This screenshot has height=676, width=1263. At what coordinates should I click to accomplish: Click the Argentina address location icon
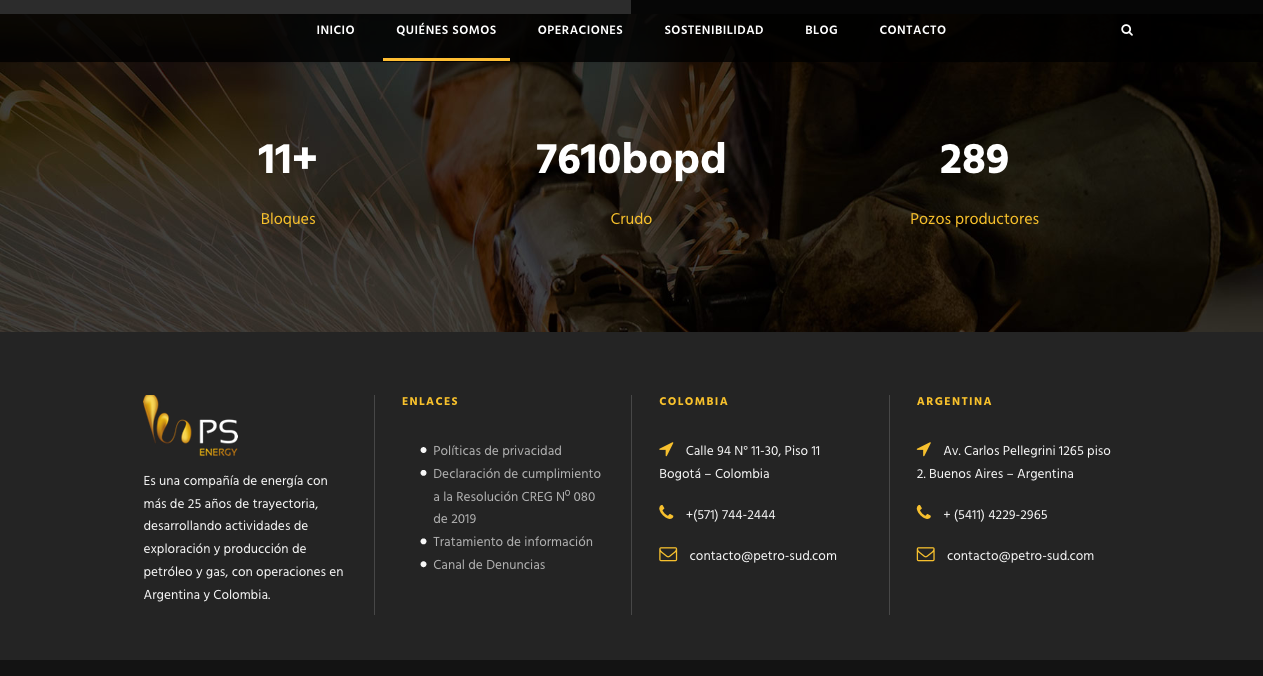(924, 449)
